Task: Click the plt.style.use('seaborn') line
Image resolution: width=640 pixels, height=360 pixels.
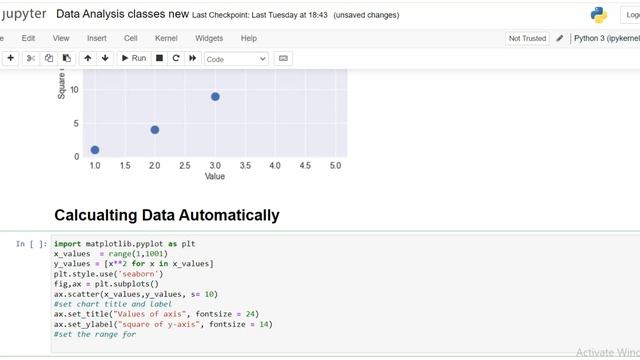Action: point(109,274)
